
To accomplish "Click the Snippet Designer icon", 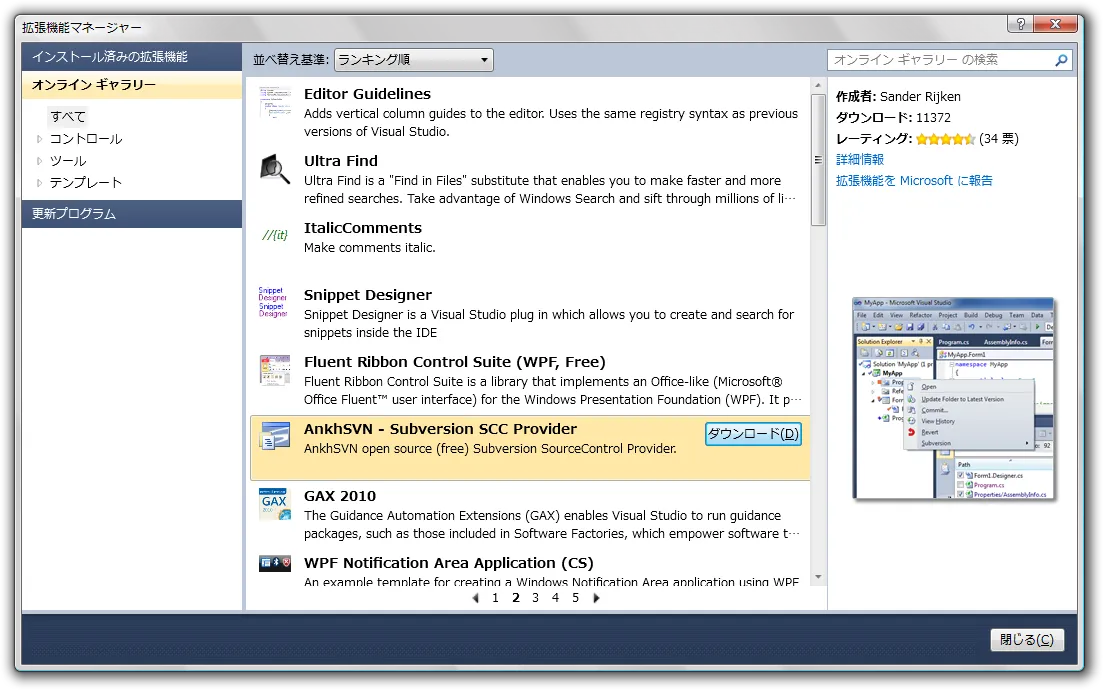I will click(273, 302).
